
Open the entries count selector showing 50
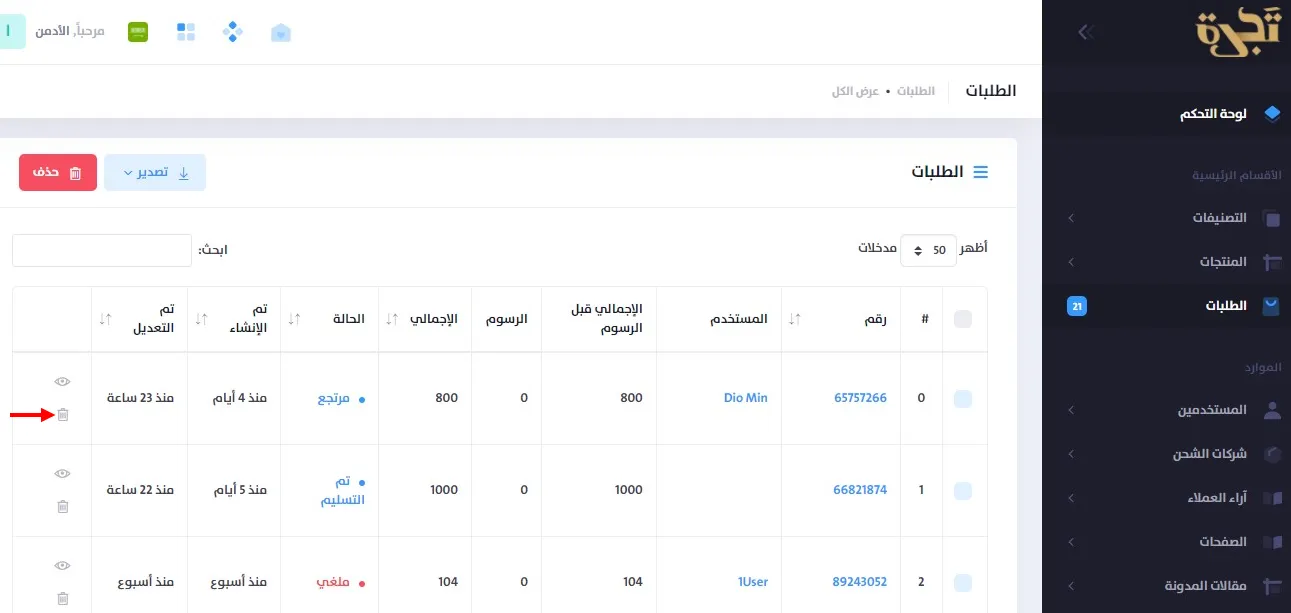[x=928, y=250]
